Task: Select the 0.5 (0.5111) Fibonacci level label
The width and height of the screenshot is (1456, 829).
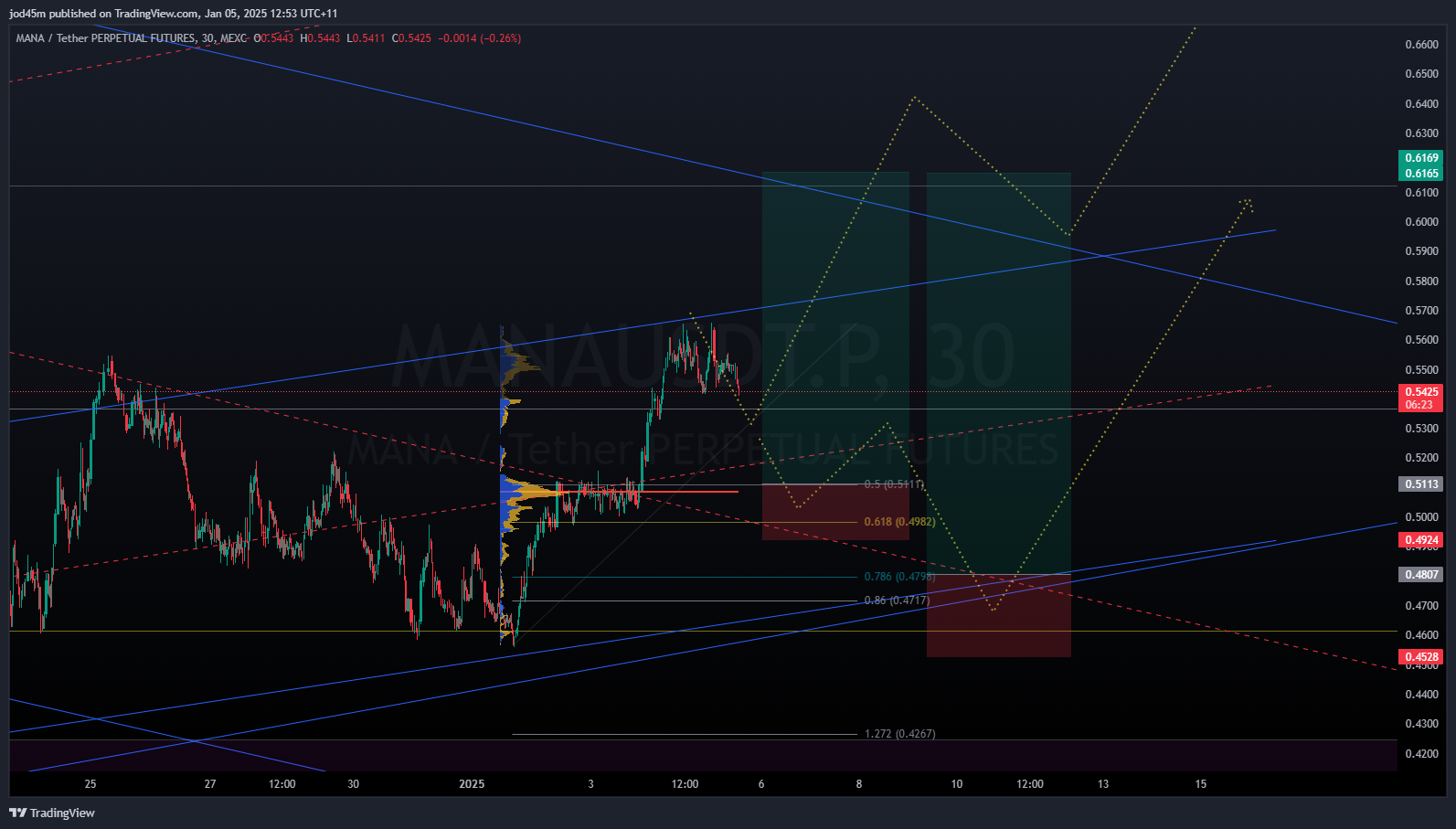Action: 894,484
